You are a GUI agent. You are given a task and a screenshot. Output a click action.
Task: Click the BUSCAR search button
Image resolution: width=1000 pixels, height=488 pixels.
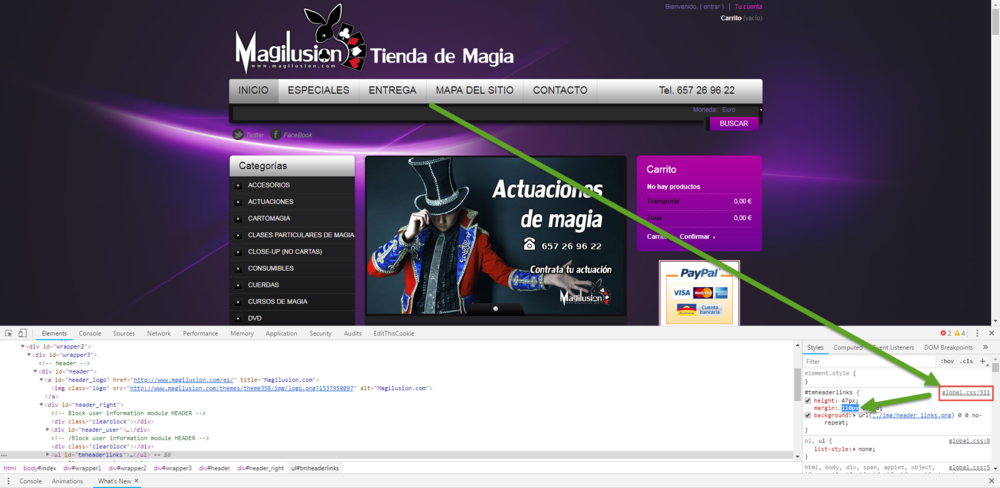point(733,124)
